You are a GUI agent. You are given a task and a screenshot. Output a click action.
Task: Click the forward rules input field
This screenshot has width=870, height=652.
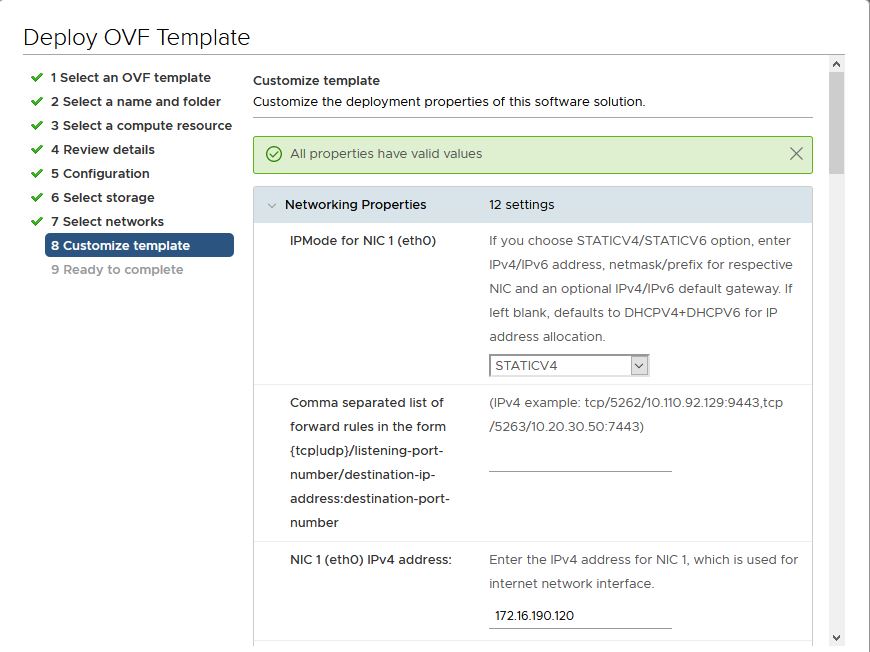[580, 459]
